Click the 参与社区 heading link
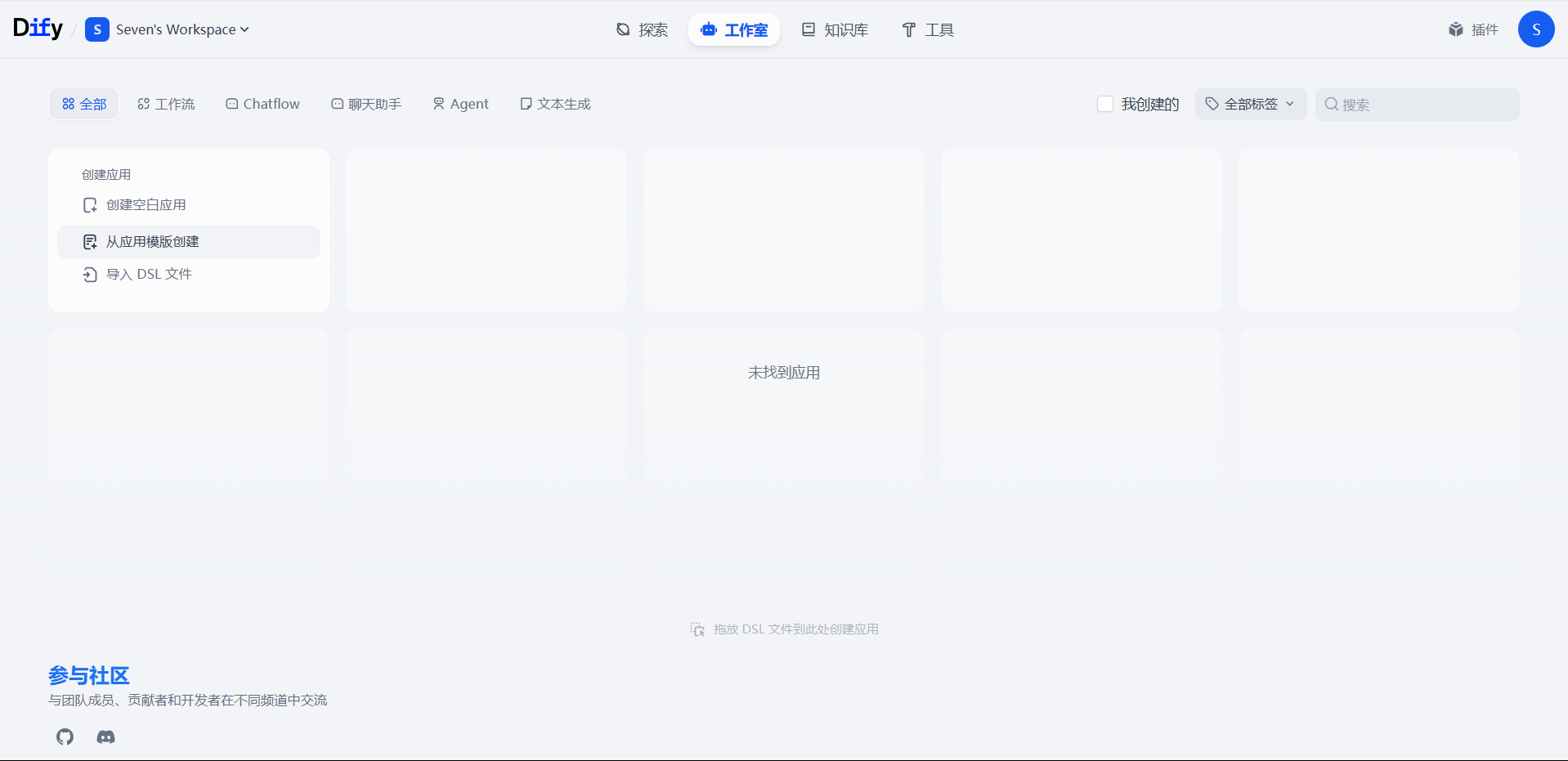 (x=87, y=675)
